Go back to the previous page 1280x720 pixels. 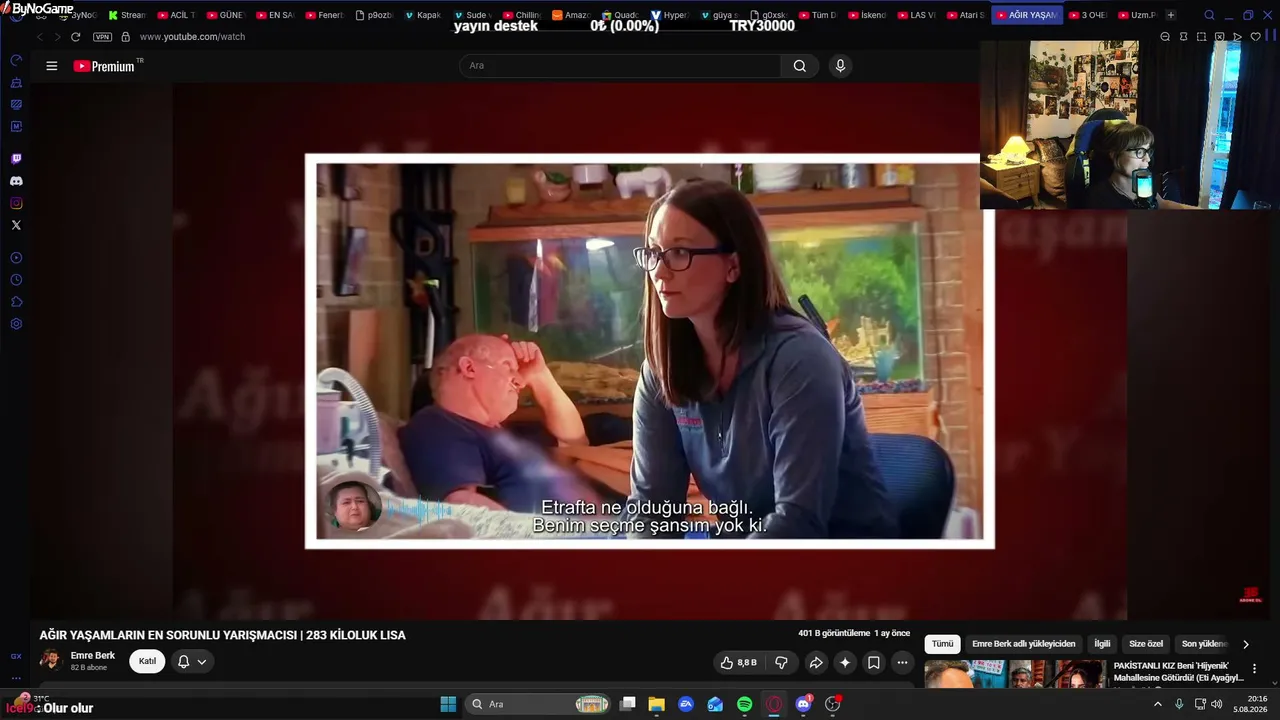[x=39, y=37]
